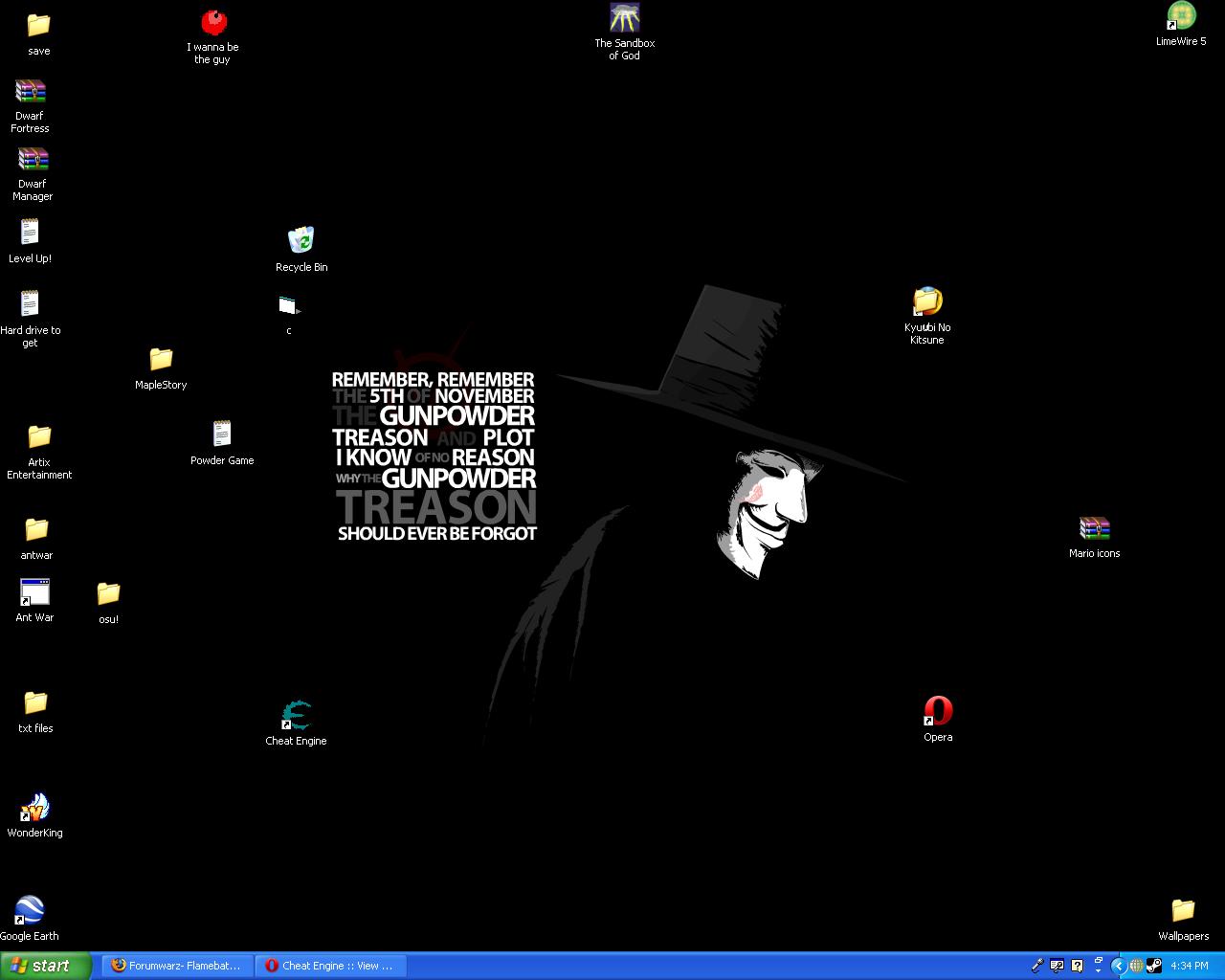This screenshot has width=1225, height=980.
Task: Click the LimeWire globe tray icon
Action: click(x=1136, y=966)
